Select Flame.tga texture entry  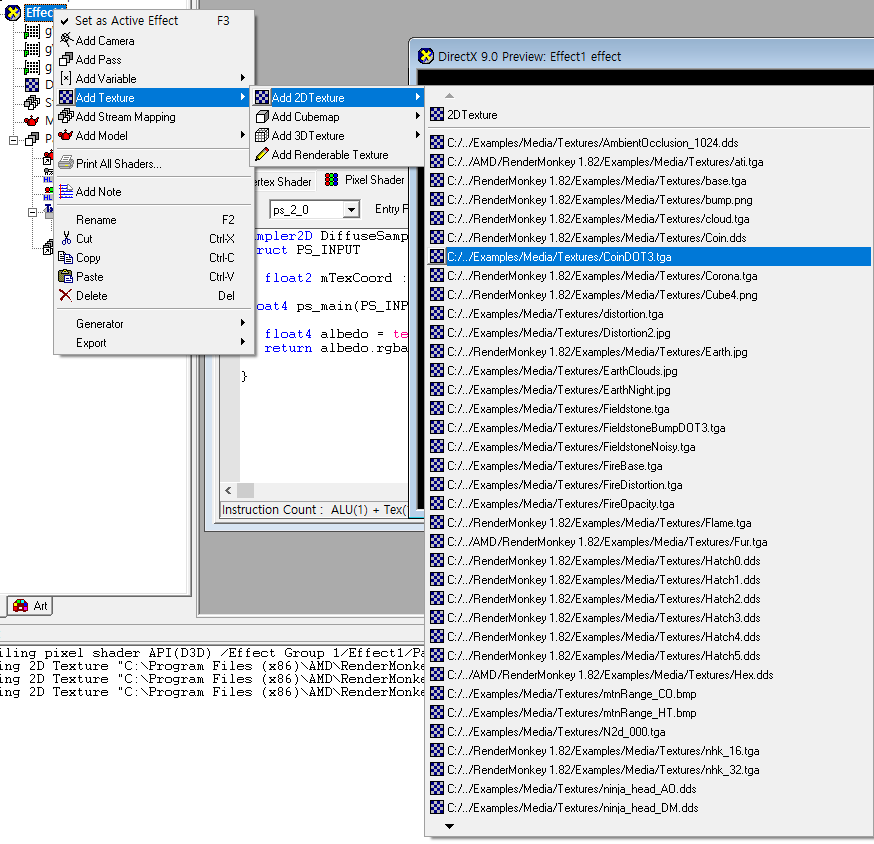[650, 522]
